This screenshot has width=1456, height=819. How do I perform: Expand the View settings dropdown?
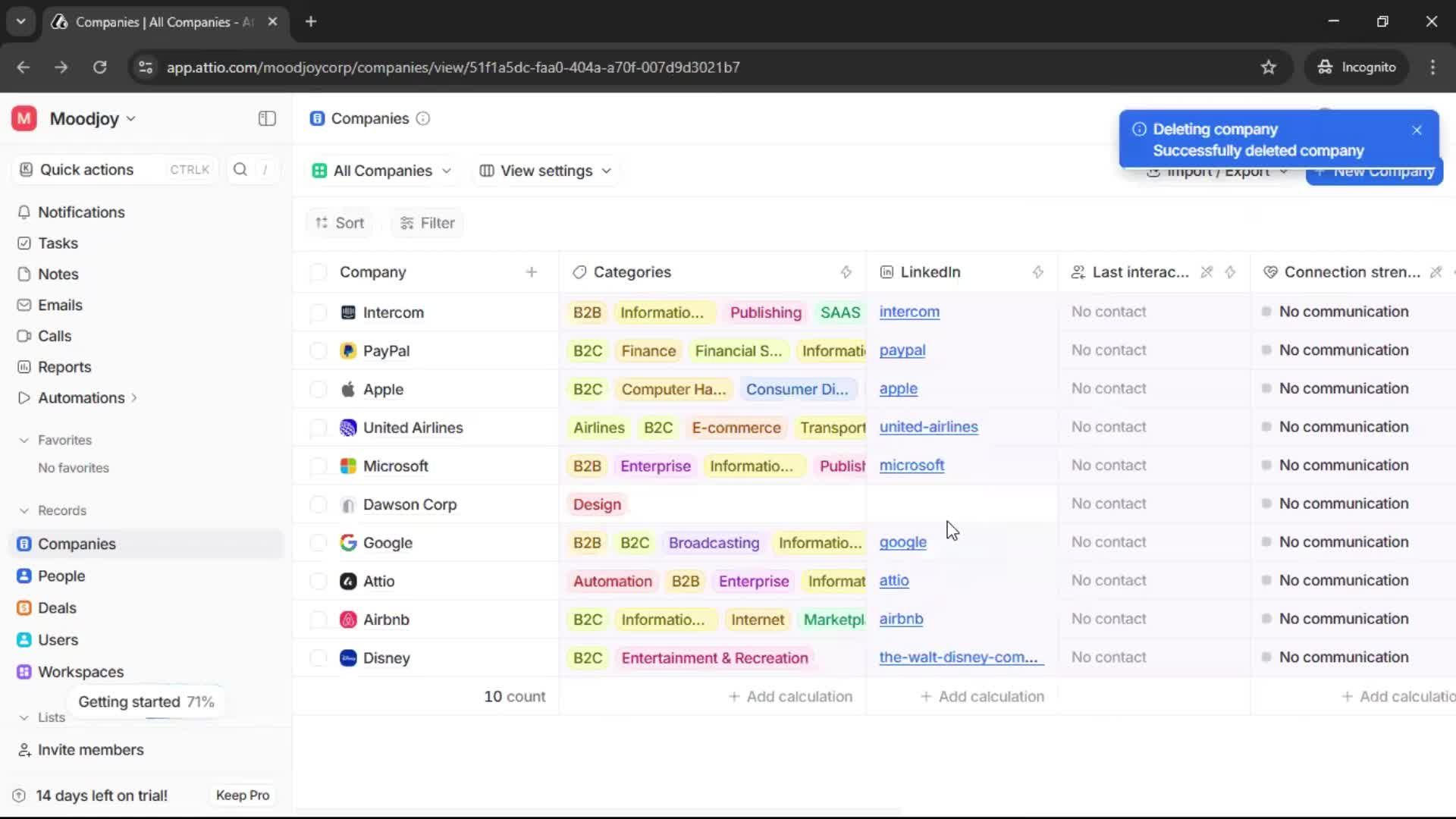coord(545,171)
